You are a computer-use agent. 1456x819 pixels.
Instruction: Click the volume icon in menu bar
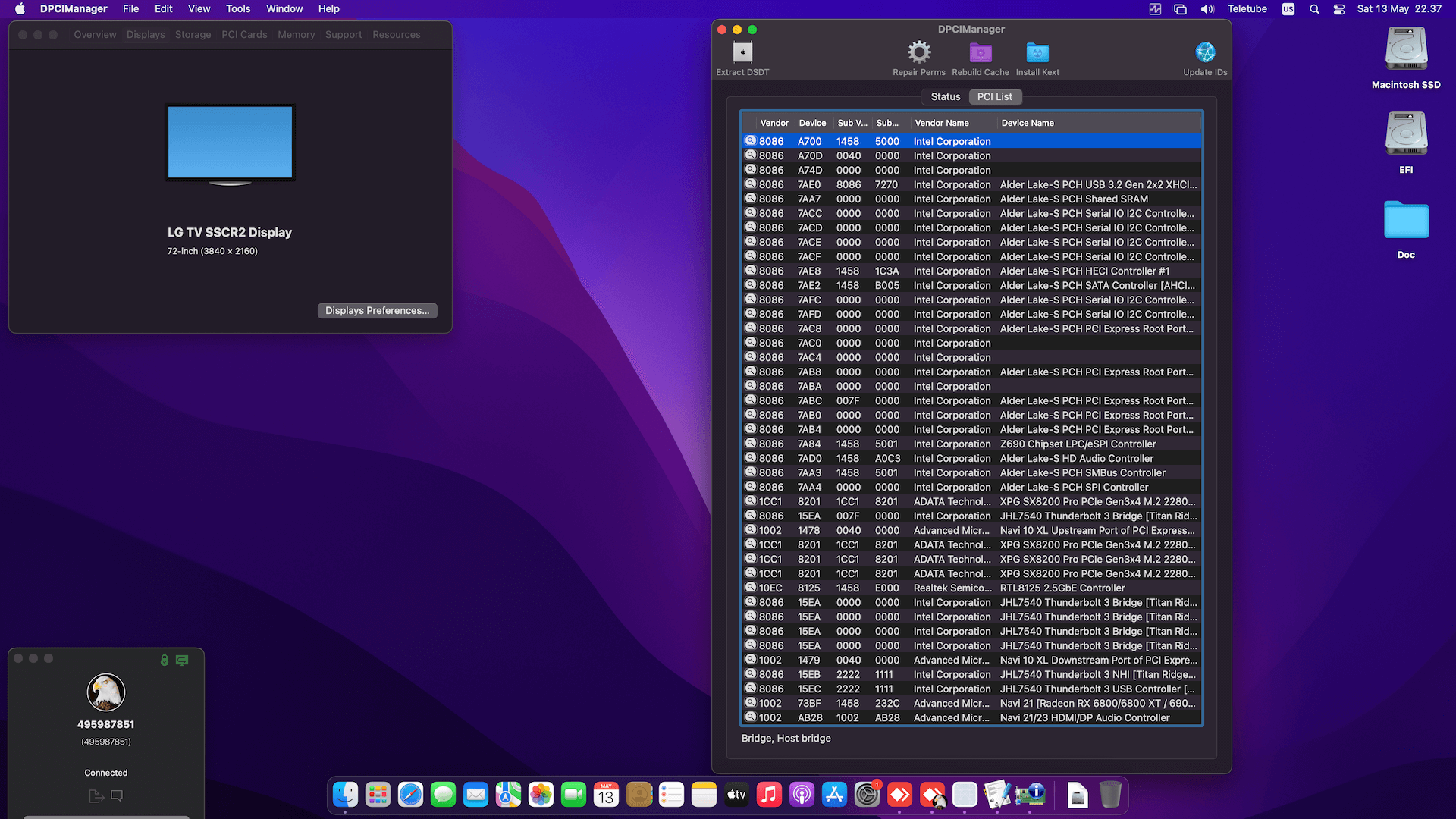pyautogui.click(x=1207, y=9)
